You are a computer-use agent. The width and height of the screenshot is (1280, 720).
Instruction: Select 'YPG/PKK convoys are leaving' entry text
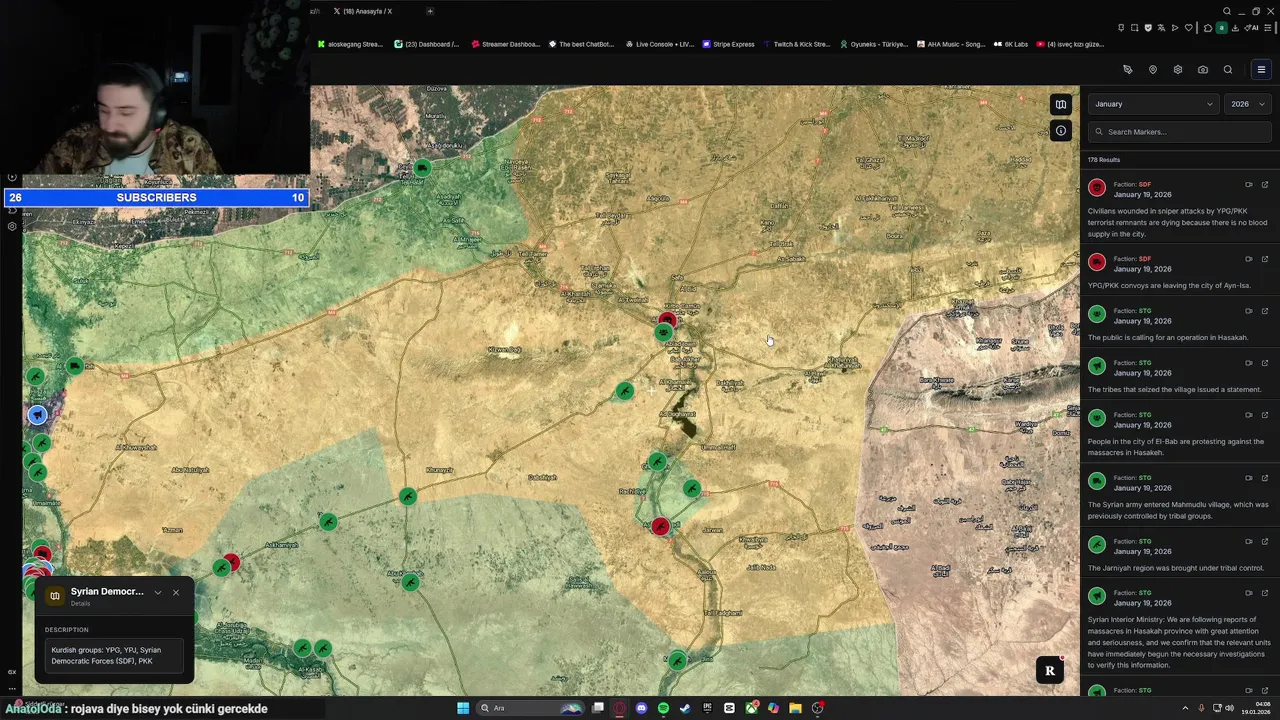1169,285
